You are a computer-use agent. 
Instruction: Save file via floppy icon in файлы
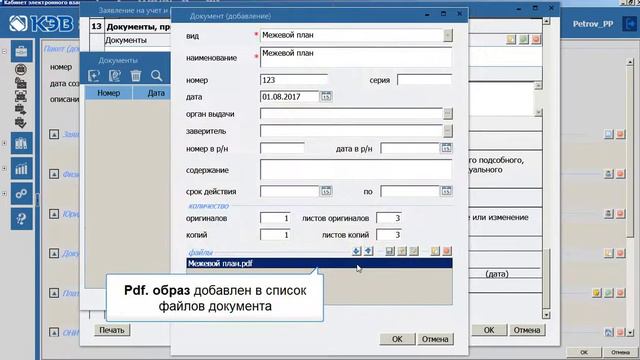coord(390,251)
